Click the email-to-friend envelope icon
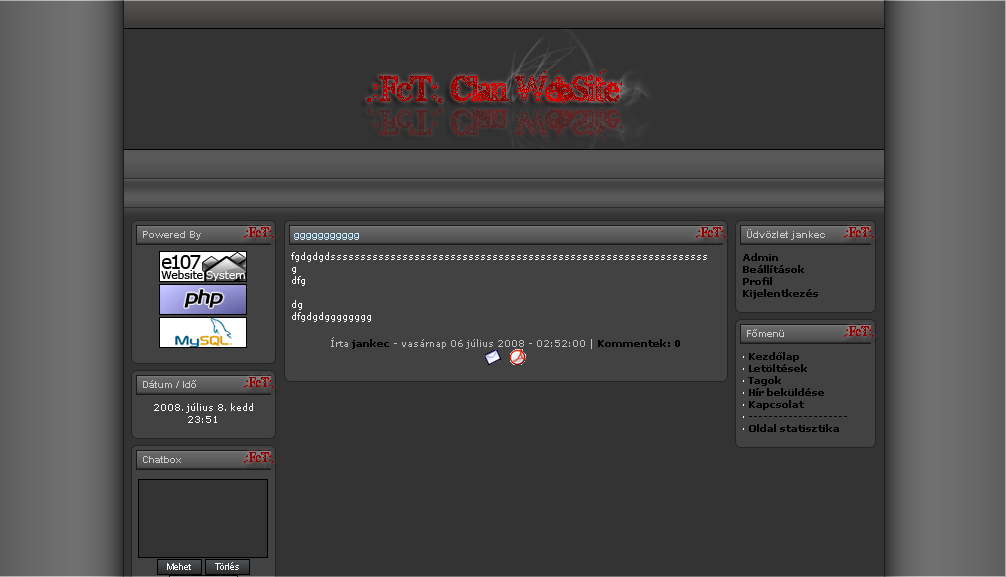The image size is (1006, 577). [x=492, y=357]
